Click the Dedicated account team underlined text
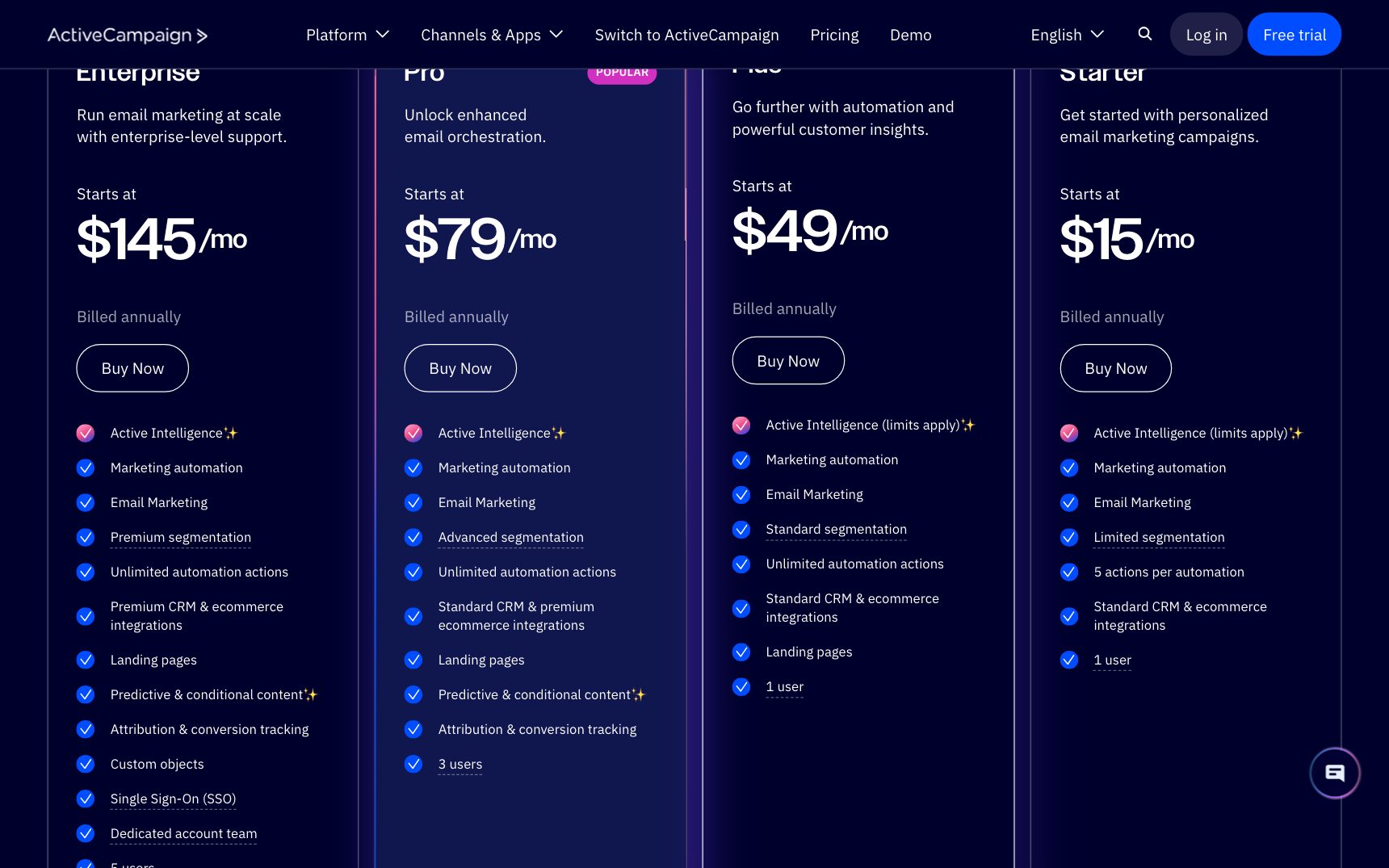The width and height of the screenshot is (1389, 868). coord(183,833)
